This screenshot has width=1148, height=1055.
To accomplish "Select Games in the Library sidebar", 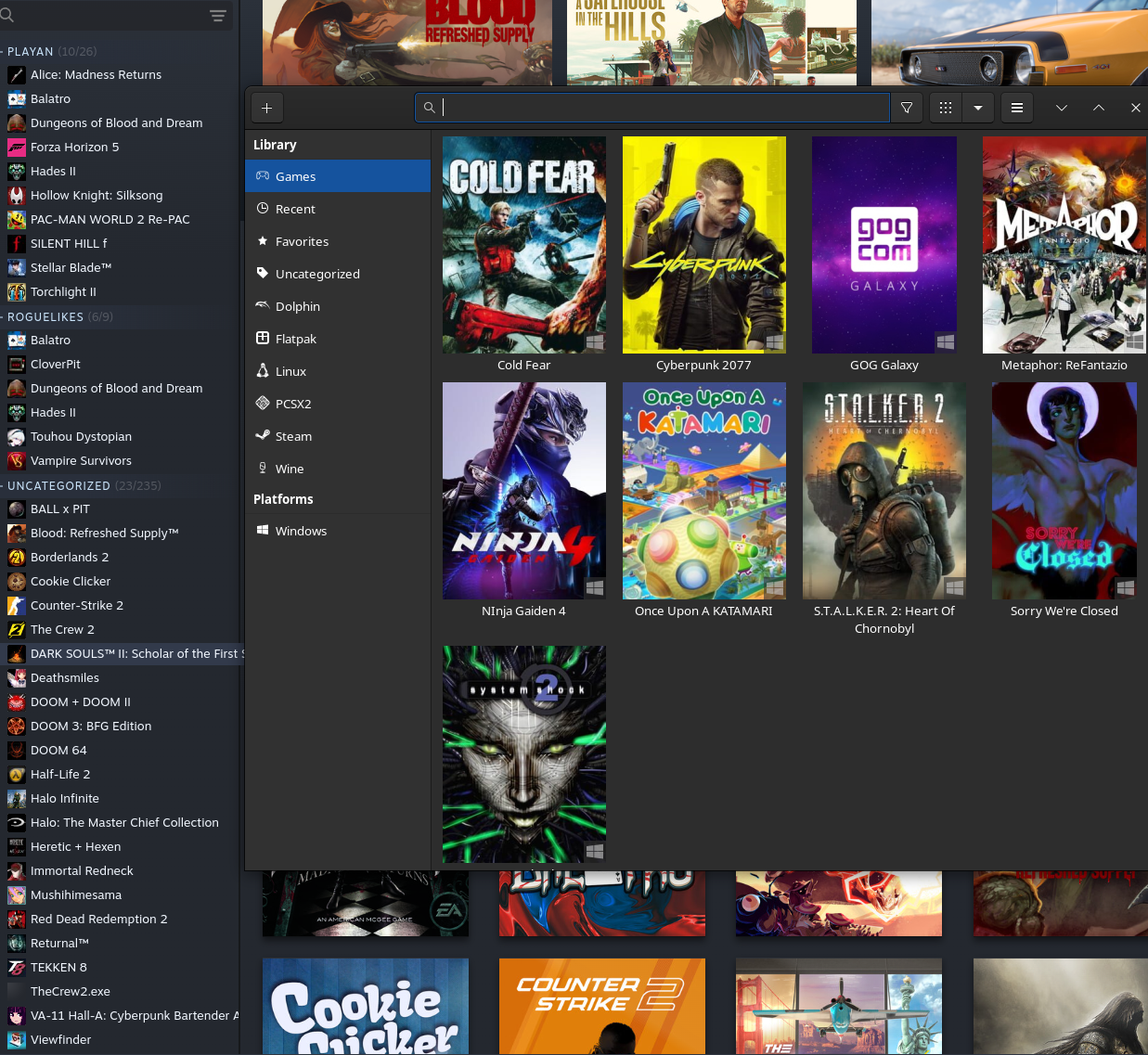I will [x=338, y=176].
